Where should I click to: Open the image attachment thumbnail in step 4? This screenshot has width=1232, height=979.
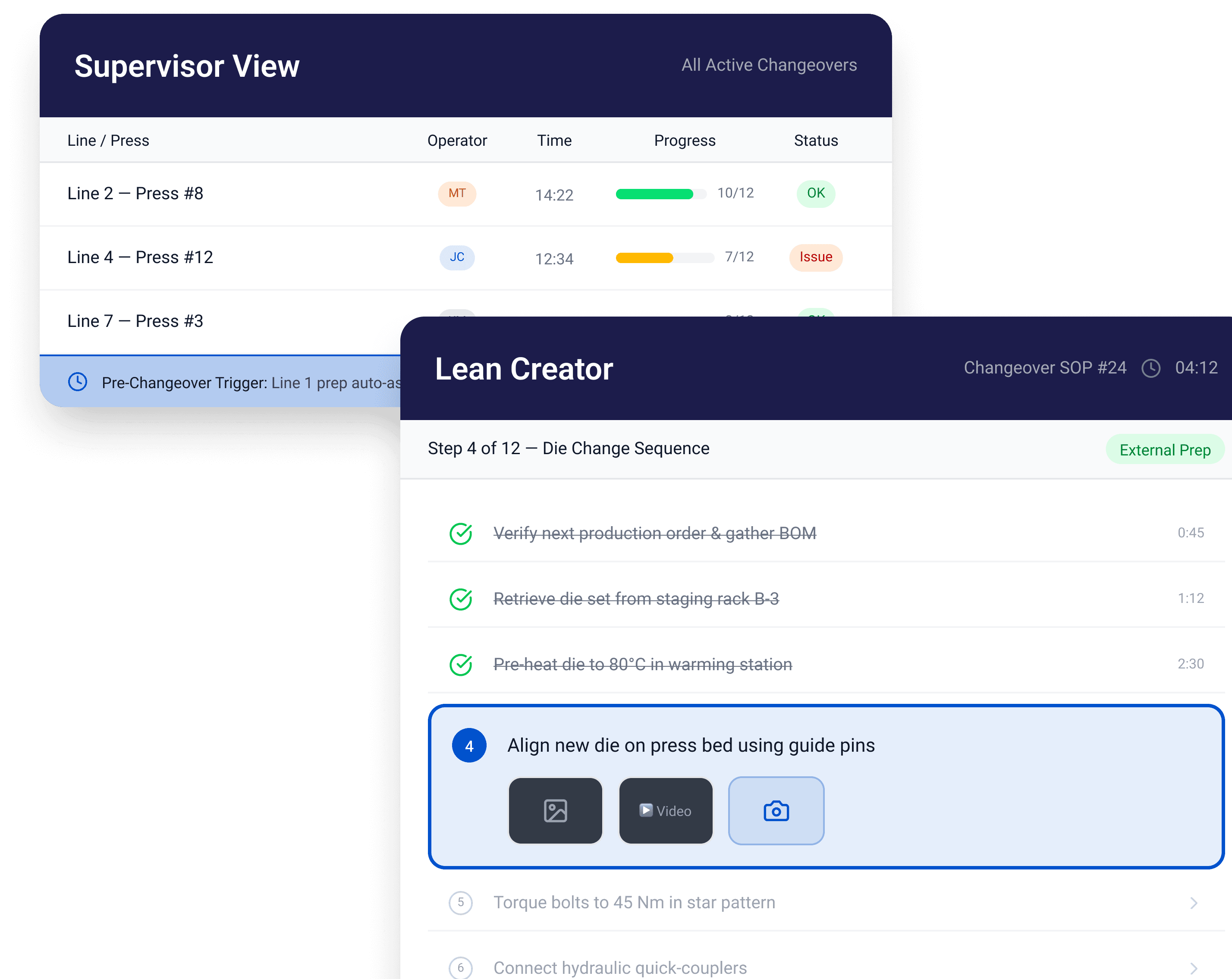coord(555,810)
